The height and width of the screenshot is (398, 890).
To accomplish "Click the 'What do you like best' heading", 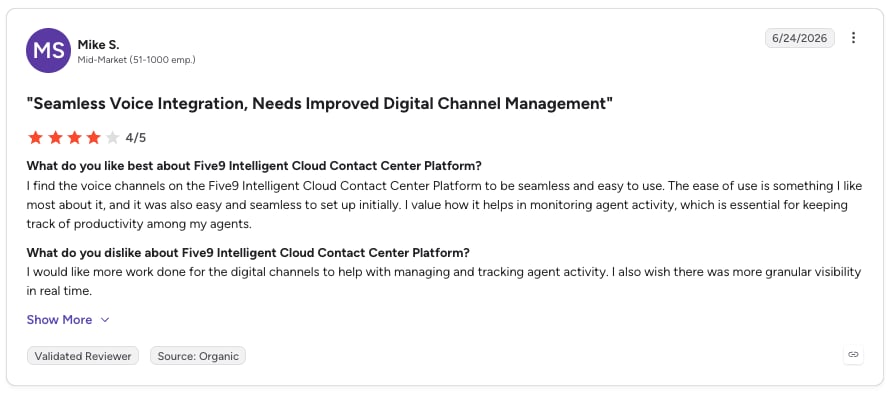I will [x=254, y=166].
